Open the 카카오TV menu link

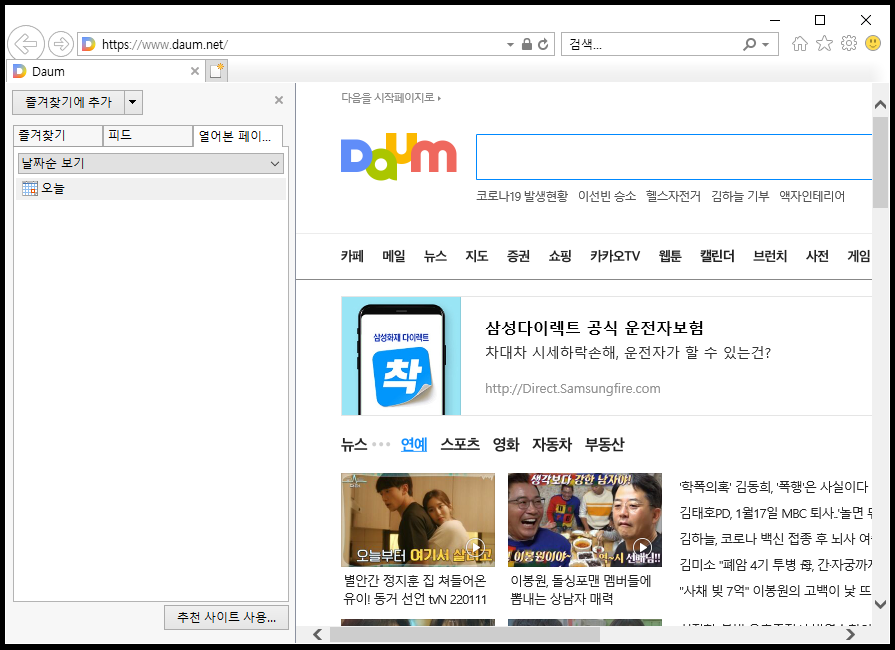615,256
